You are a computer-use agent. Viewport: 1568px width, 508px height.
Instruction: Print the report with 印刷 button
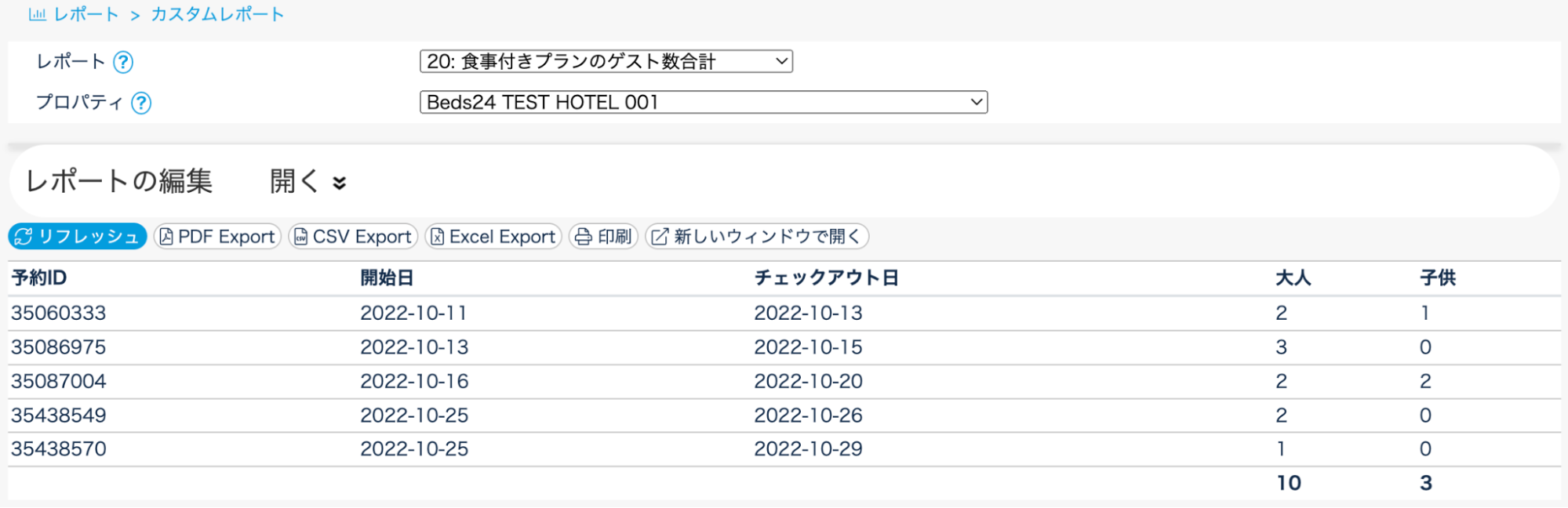pos(603,237)
